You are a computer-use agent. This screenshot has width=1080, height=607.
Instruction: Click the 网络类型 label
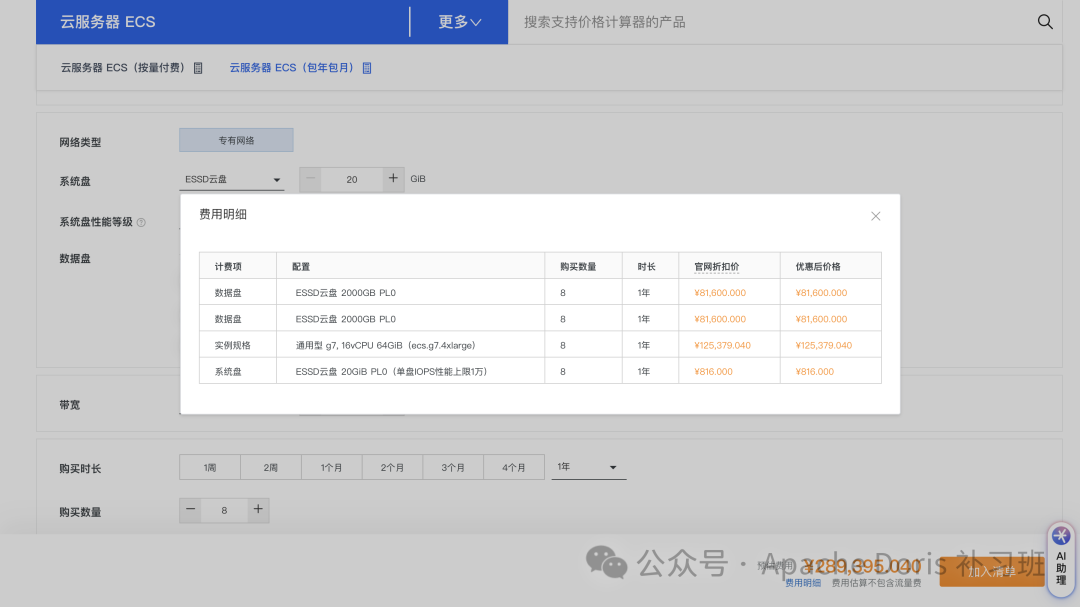tap(80, 142)
